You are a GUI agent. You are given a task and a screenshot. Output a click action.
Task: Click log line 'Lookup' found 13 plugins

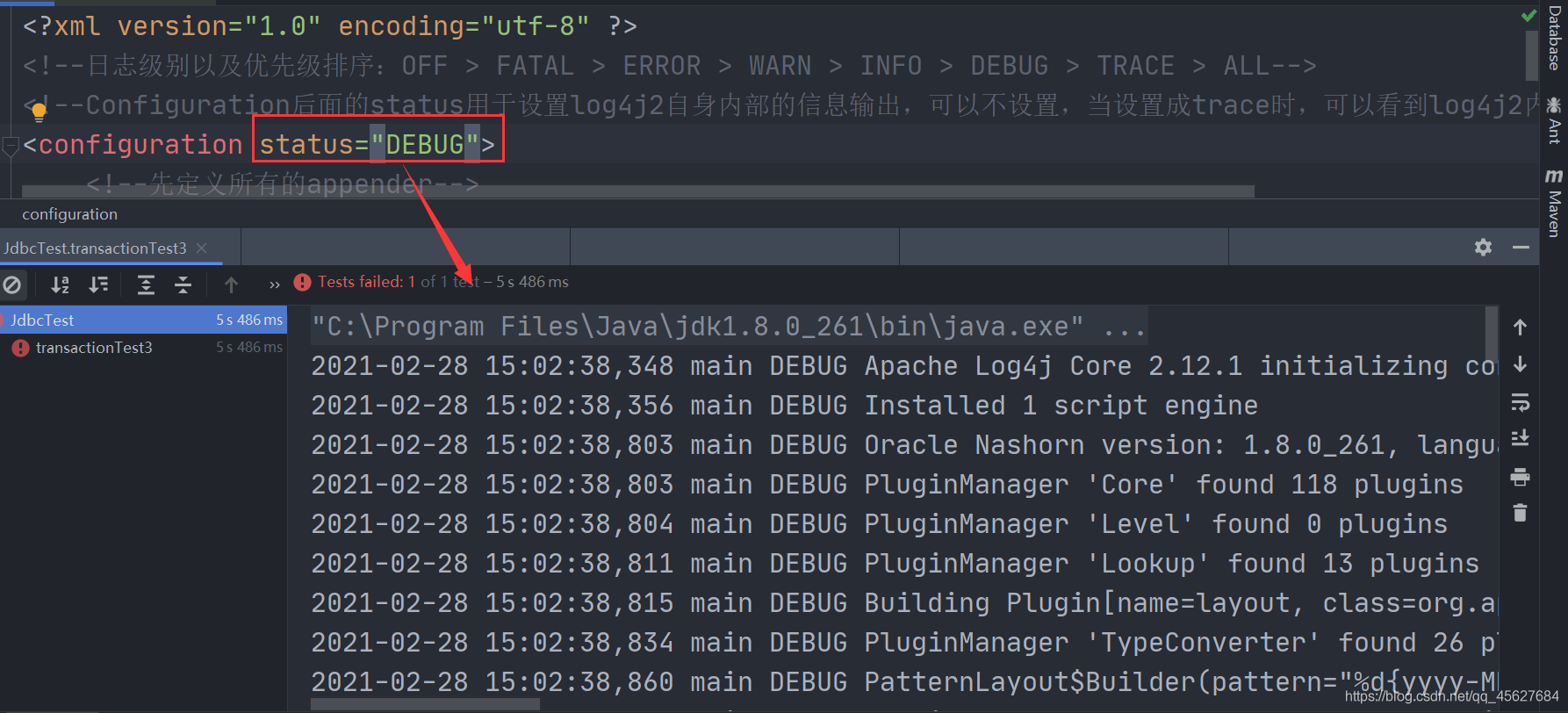click(x=895, y=564)
